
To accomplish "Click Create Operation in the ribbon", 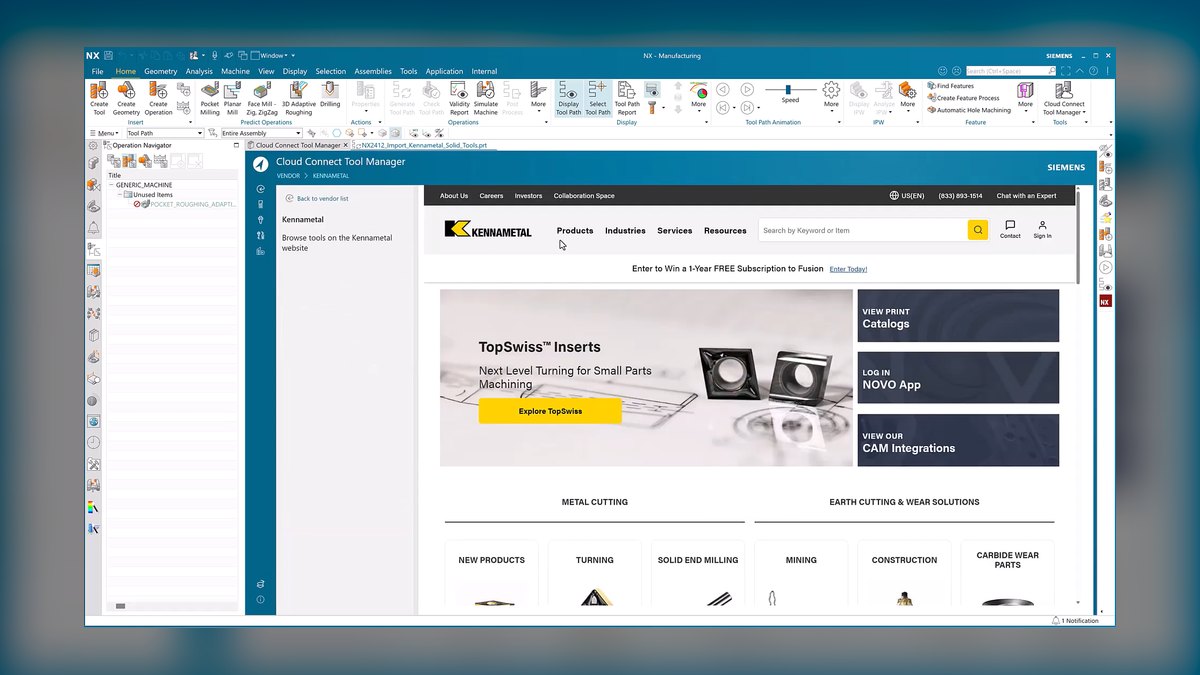I will (x=158, y=98).
